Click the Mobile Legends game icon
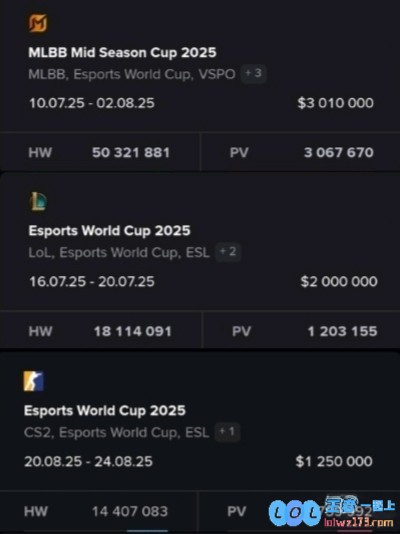This screenshot has width=400, height=534. (x=38, y=23)
